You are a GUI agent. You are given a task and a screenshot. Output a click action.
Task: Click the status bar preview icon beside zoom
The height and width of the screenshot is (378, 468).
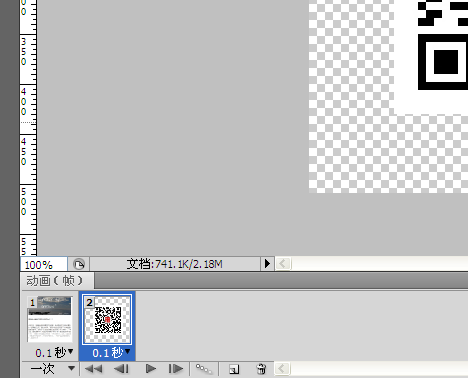[x=79, y=264]
